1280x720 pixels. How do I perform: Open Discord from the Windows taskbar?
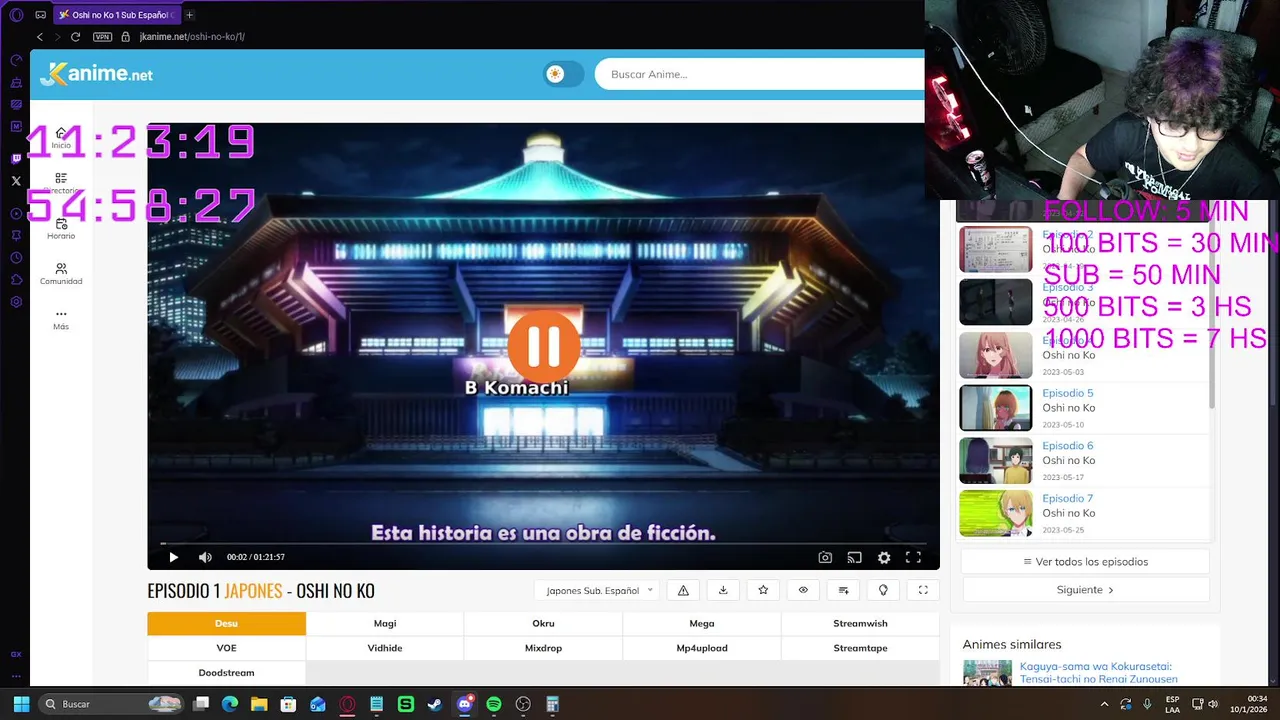tap(464, 704)
